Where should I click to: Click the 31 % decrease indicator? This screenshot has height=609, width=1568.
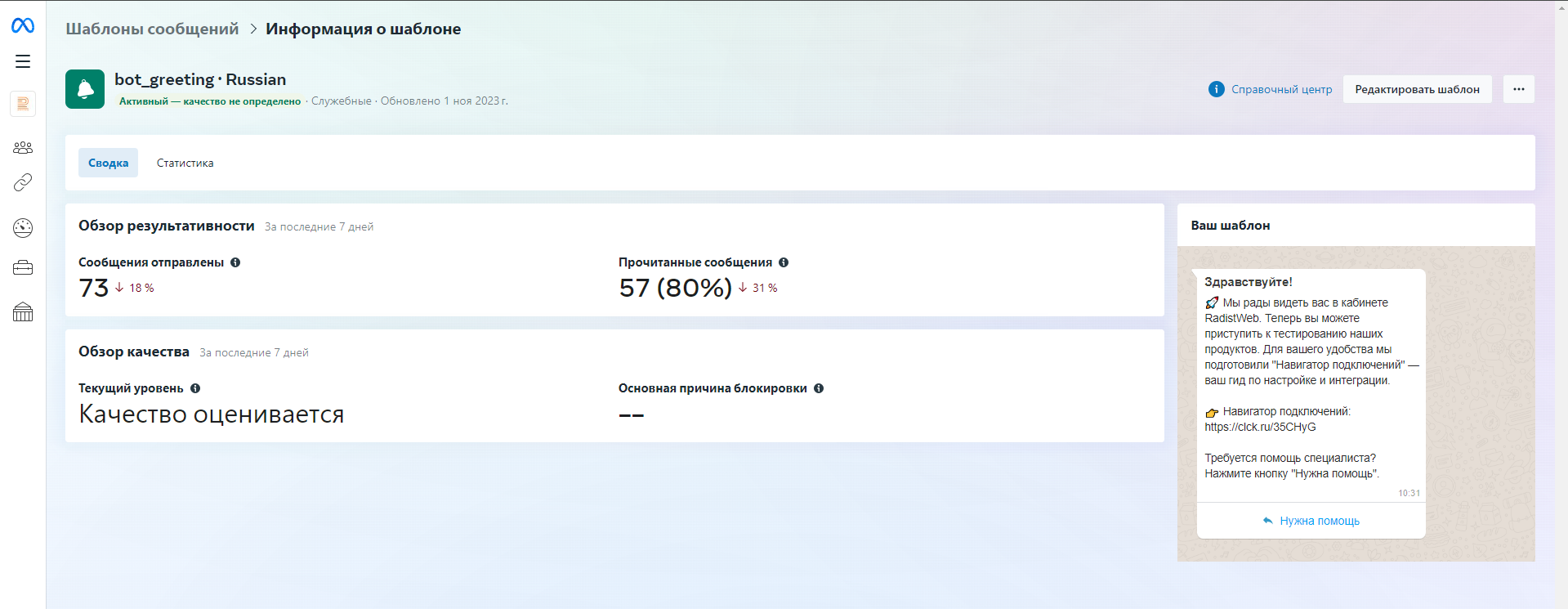click(758, 288)
